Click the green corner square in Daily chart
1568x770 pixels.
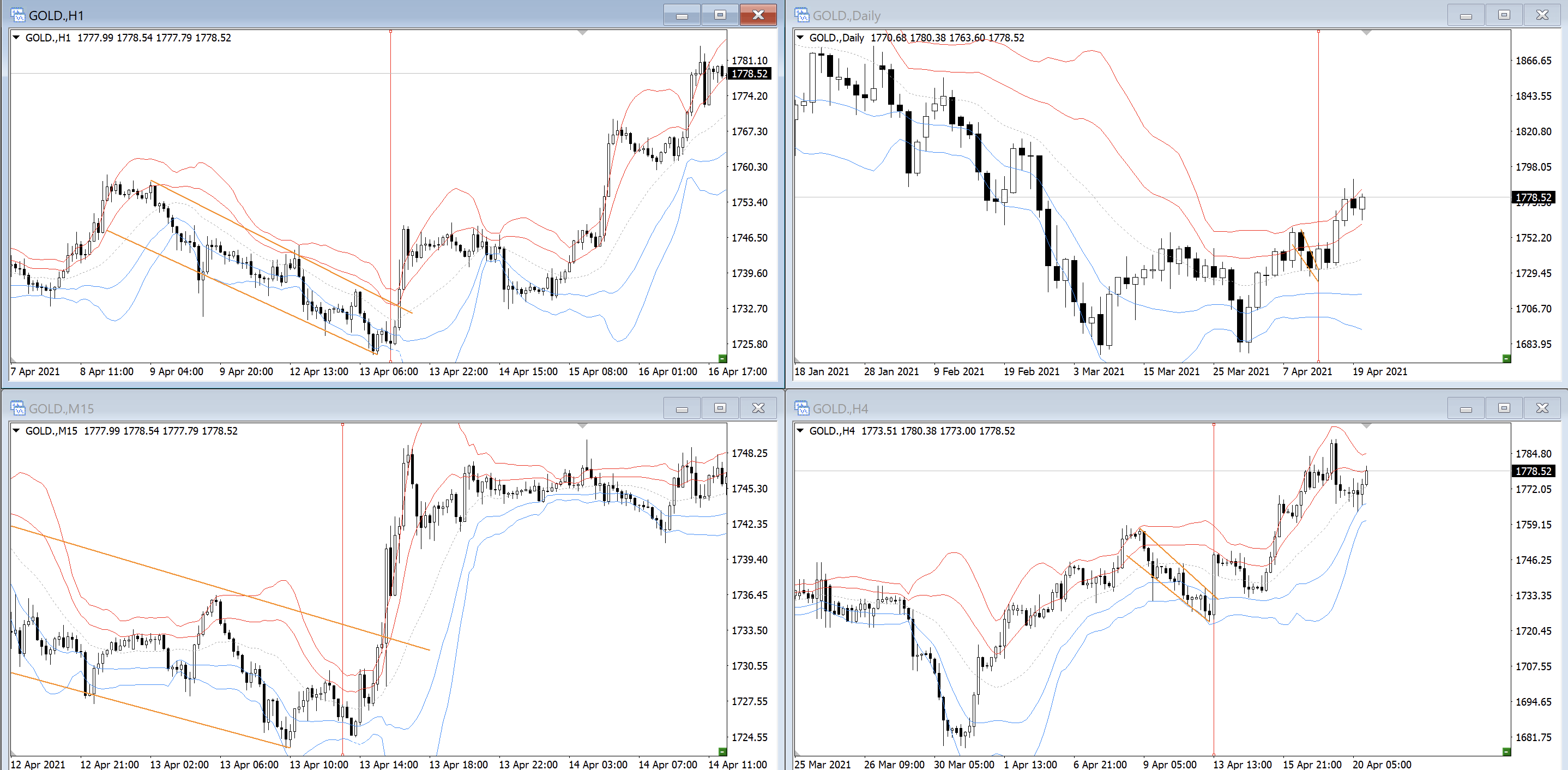1506,358
